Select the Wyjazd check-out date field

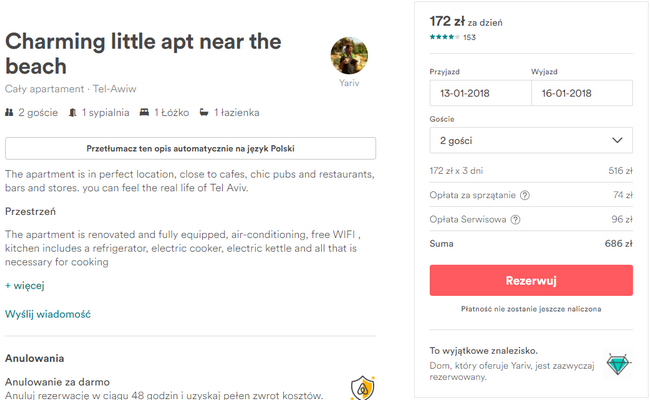[582, 93]
